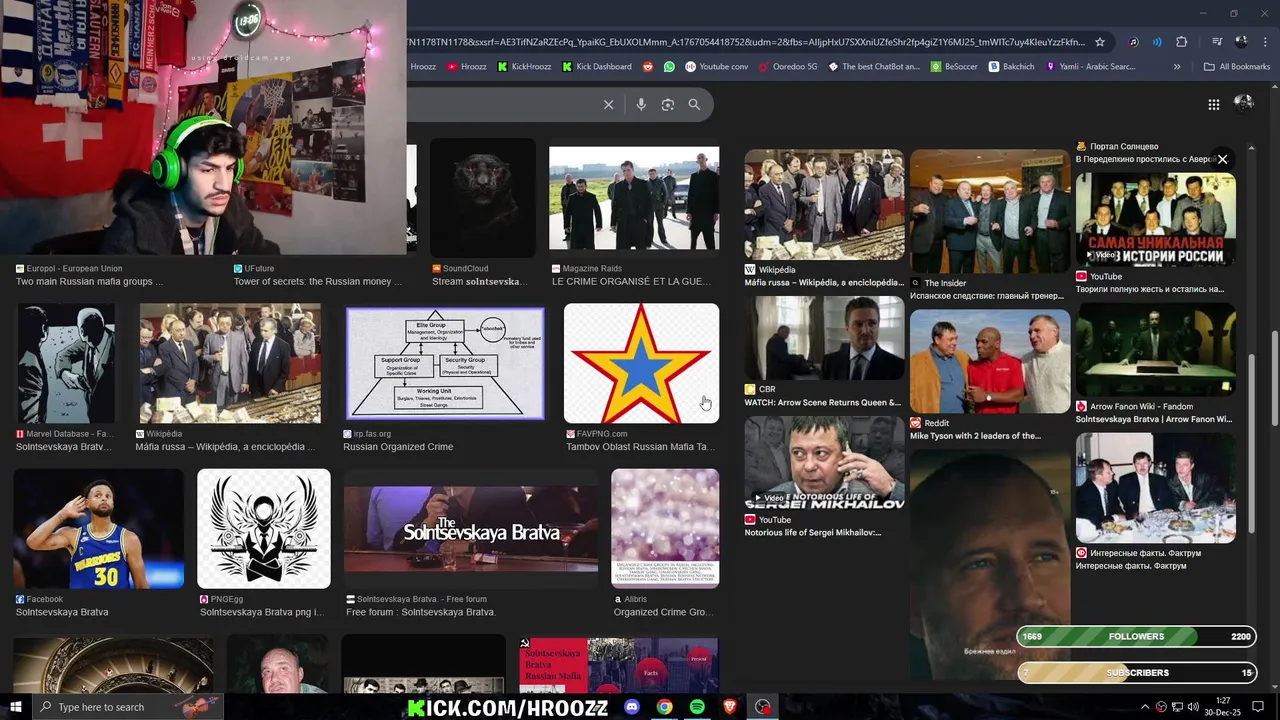Open the Mike Tyson Reddit image

tap(990, 361)
